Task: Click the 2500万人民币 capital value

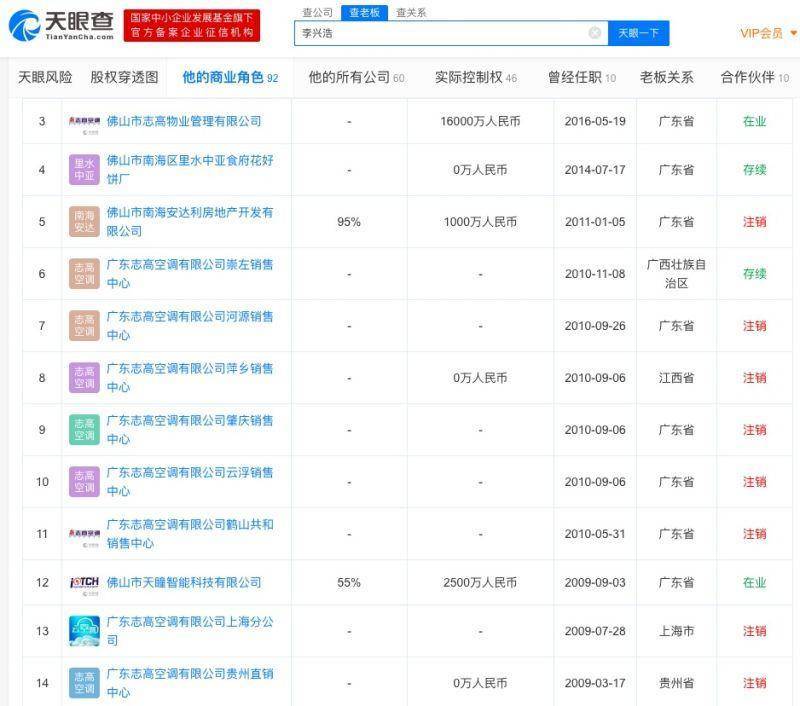Action: [x=480, y=583]
